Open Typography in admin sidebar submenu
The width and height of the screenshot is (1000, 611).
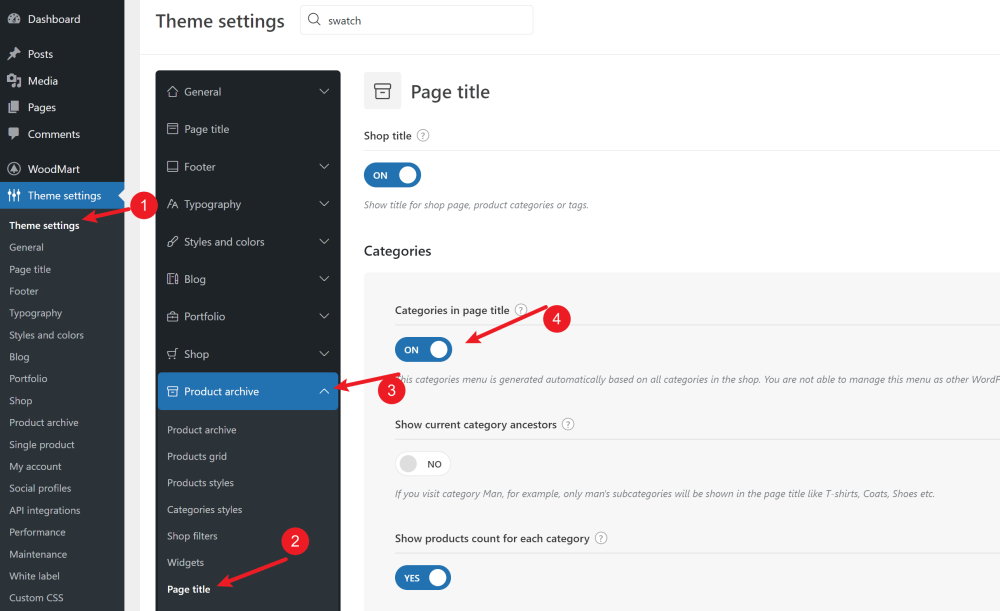(36, 313)
